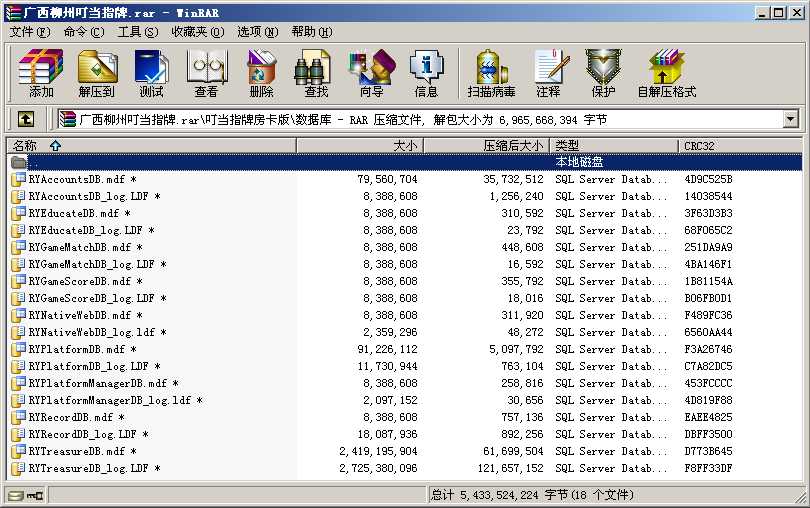
Task: Select file RYGameScoreDB.mdf
Action: 85,281
